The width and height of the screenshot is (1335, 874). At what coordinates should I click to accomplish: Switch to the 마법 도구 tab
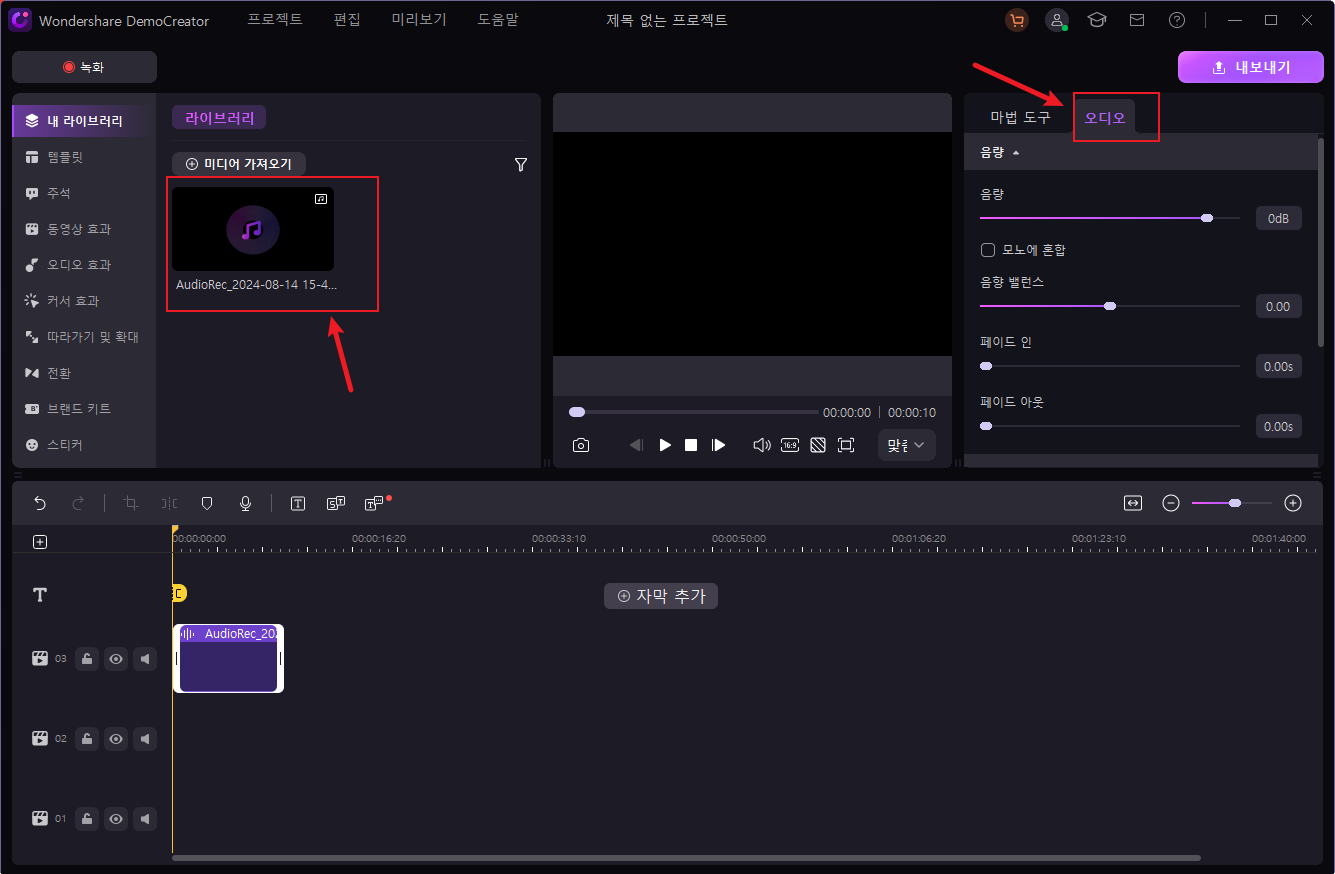pyautogui.click(x=1021, y=117)
